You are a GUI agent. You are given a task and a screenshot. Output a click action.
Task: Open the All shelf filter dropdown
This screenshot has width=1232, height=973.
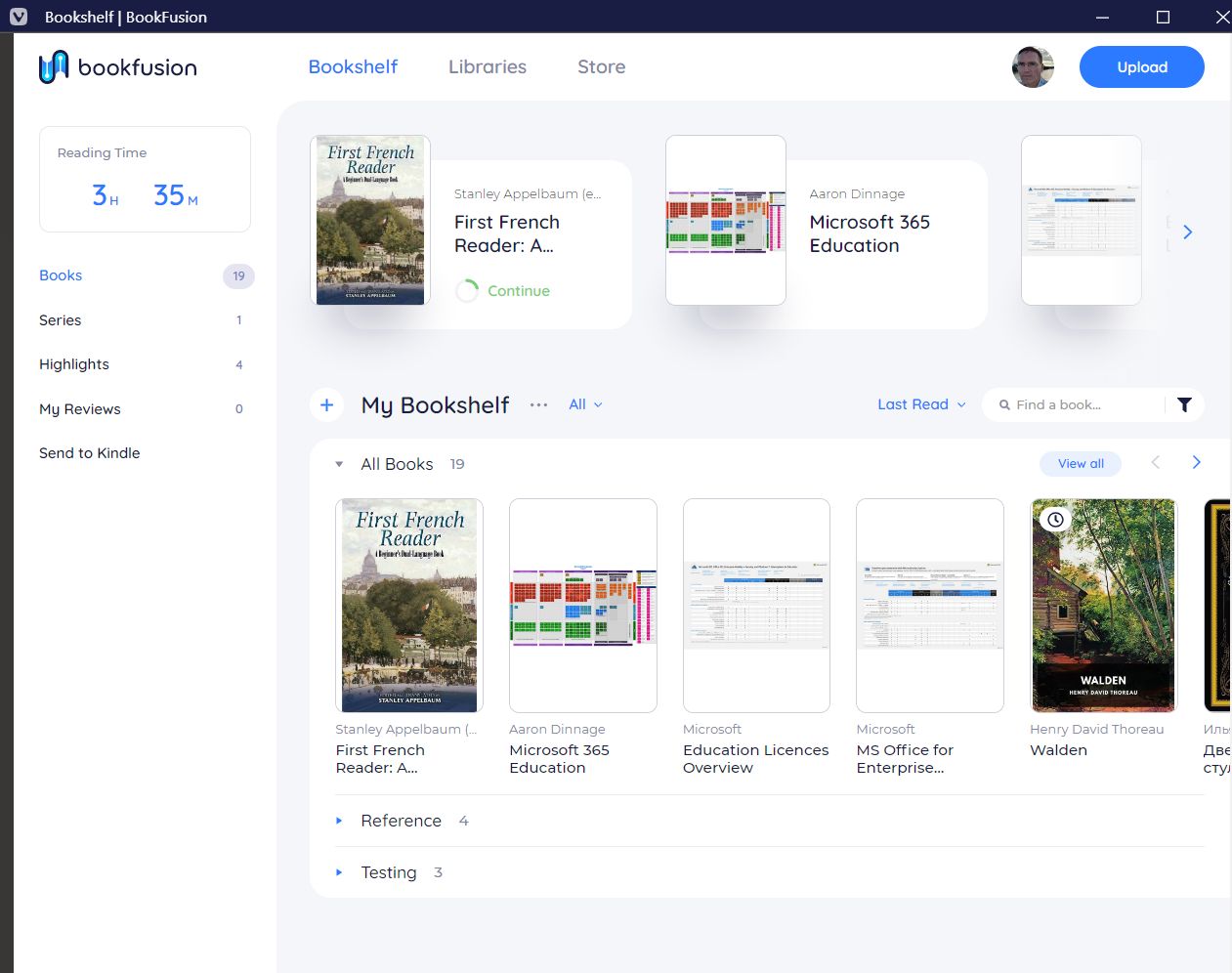[x=585, y=404]
